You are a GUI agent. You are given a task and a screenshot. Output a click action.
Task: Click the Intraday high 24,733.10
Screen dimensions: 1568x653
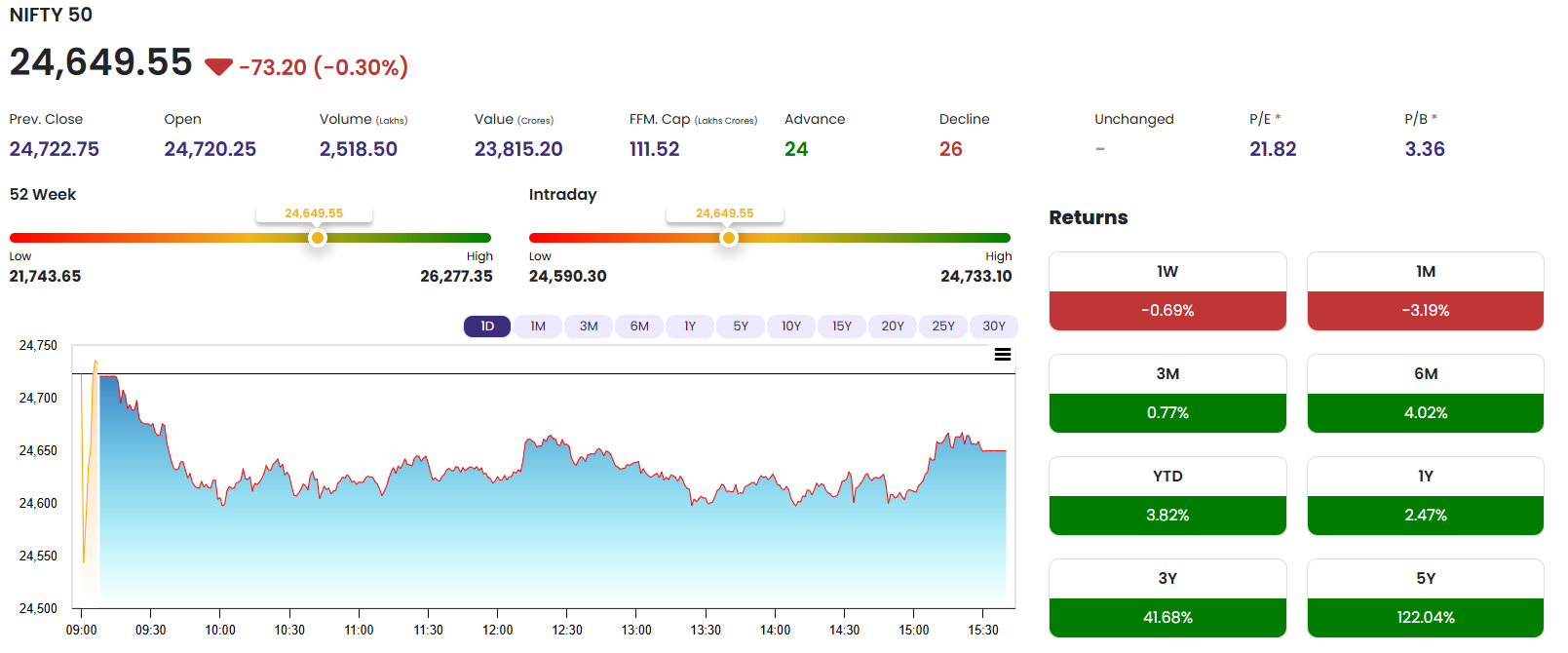976,276
